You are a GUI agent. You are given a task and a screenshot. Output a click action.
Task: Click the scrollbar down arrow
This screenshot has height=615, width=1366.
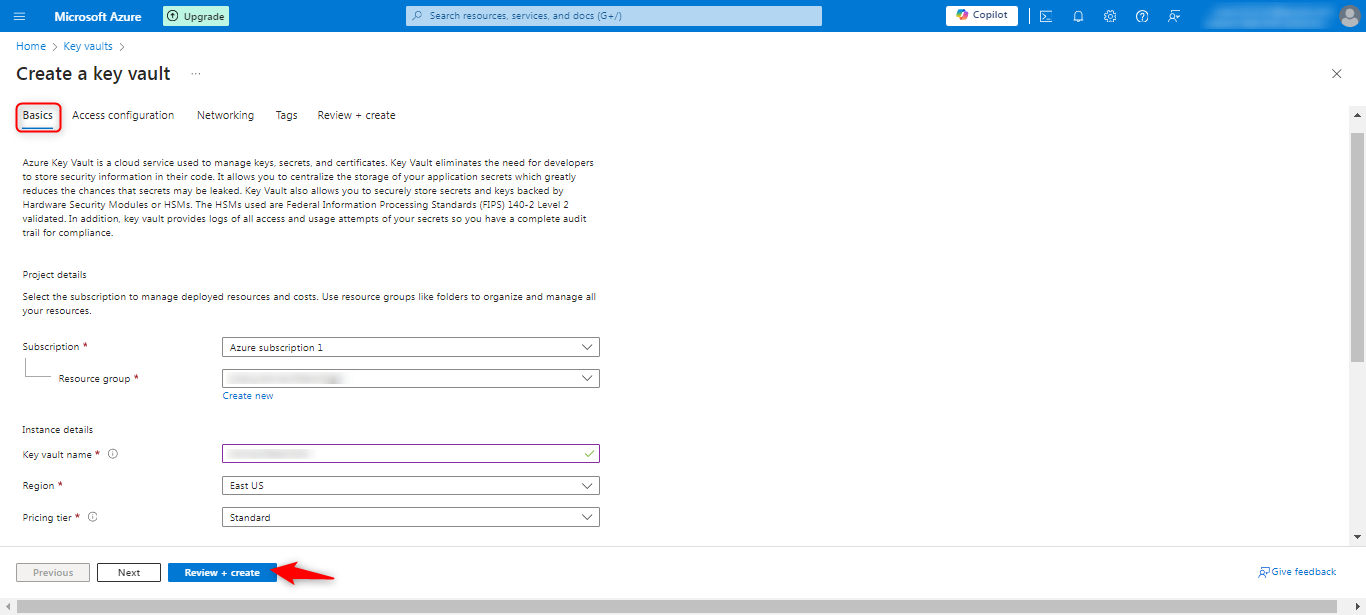point(1357,537)
